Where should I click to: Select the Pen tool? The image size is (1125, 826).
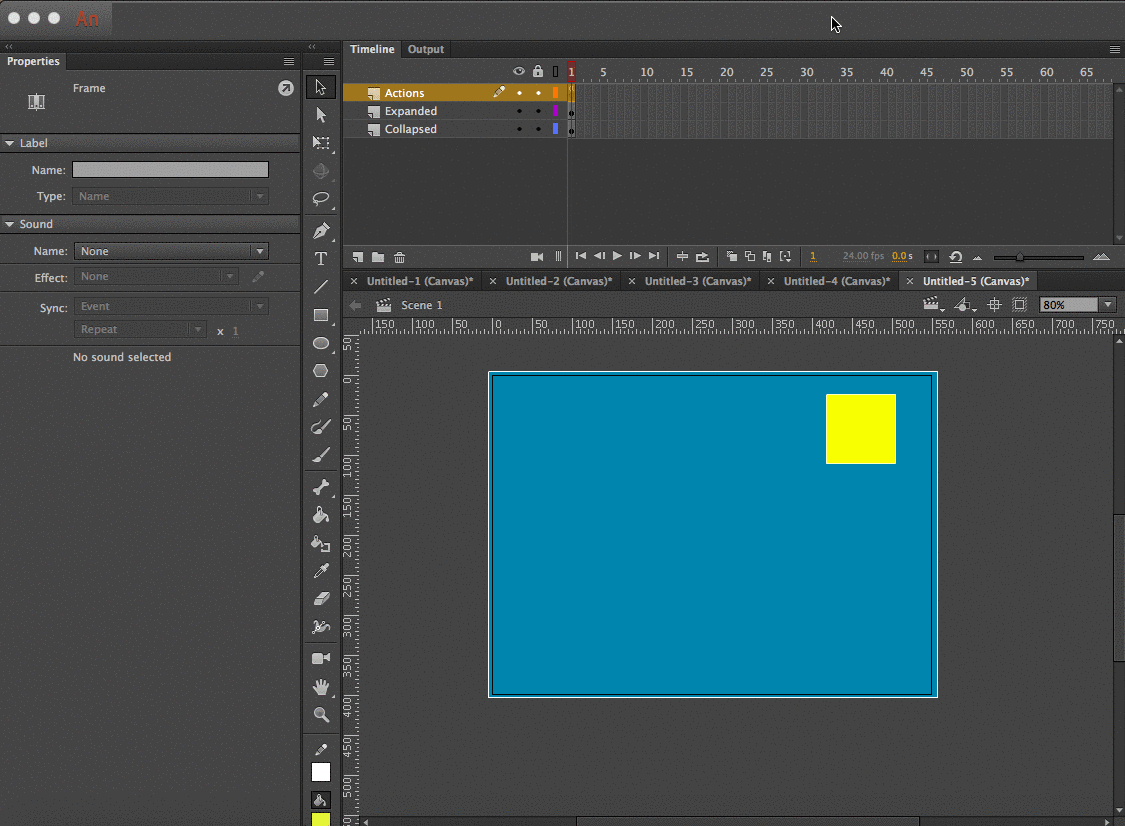320,231
